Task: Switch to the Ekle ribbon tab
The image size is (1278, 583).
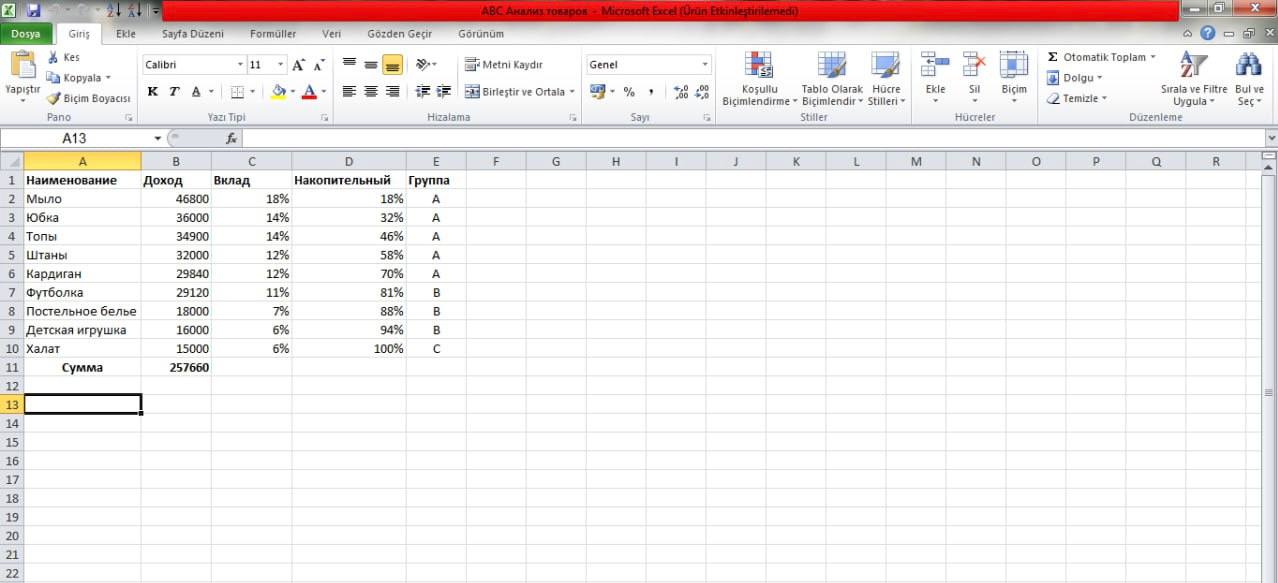Action: 125,33
